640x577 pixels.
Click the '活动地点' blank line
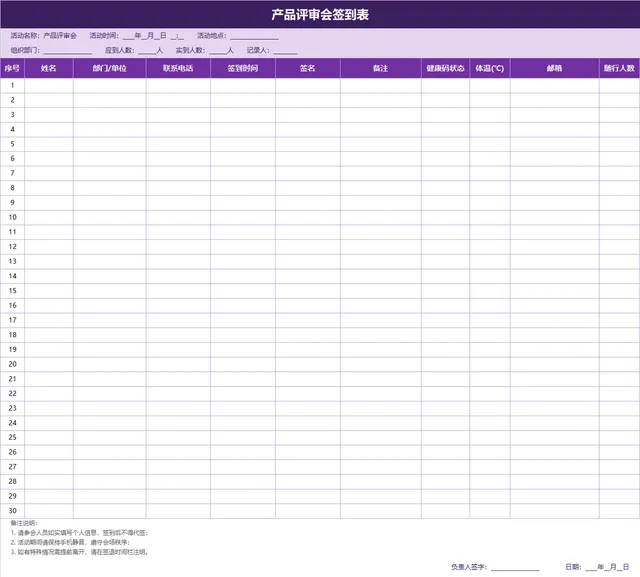254,37
